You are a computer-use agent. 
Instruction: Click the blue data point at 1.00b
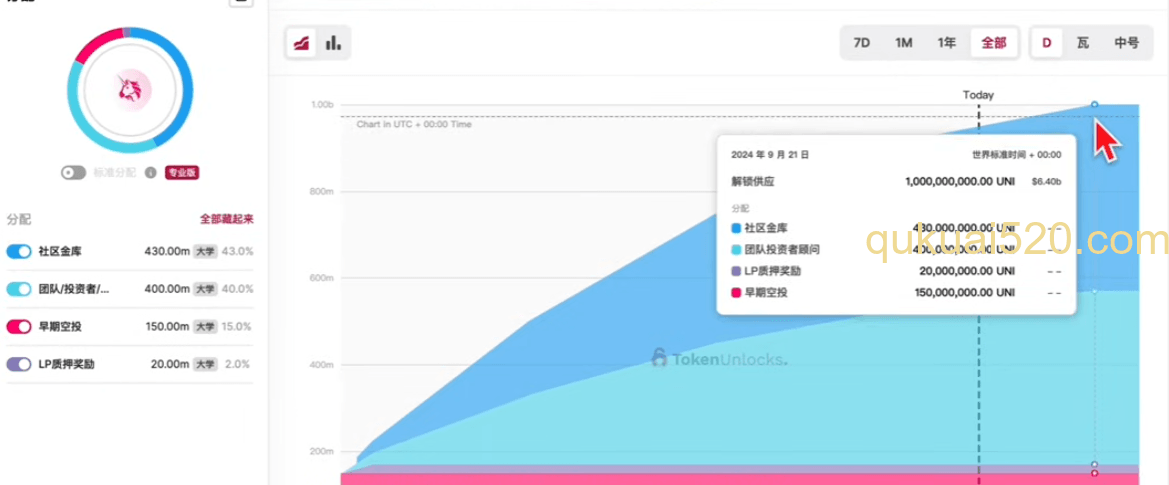pyautogui.click(x=1094, y=104)
